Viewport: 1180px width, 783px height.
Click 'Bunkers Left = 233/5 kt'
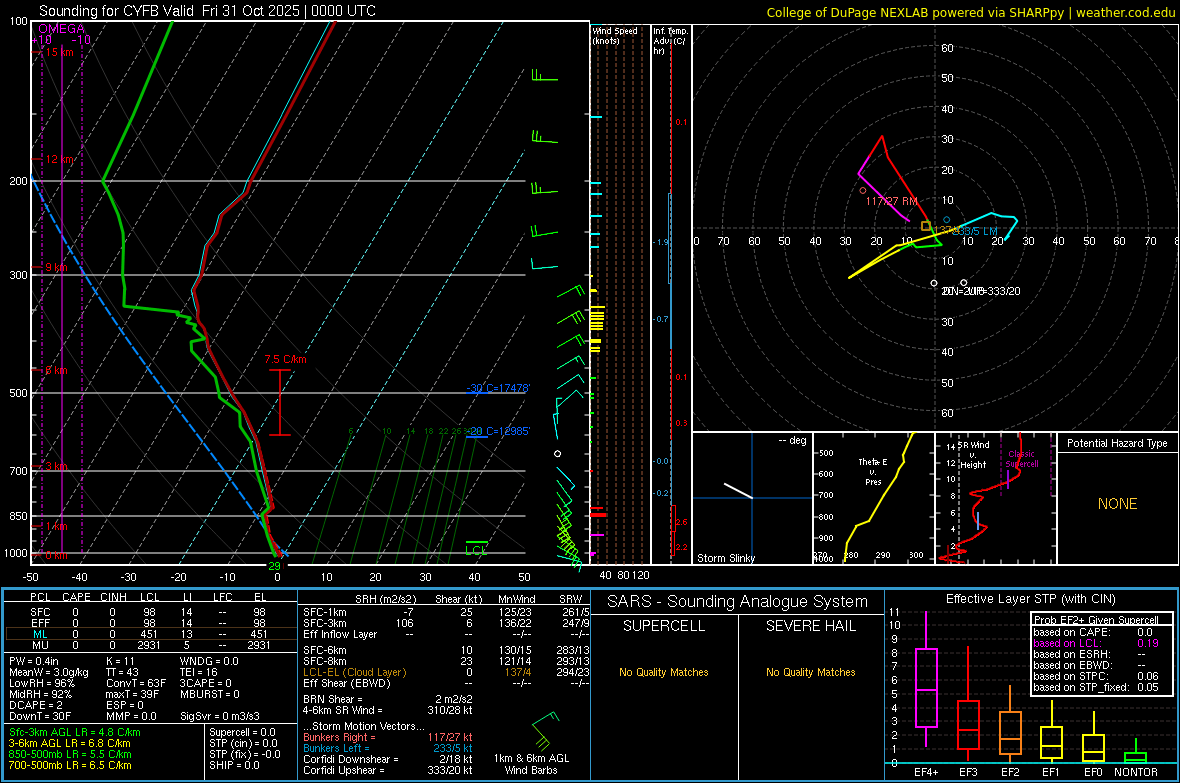pos(388,748)
